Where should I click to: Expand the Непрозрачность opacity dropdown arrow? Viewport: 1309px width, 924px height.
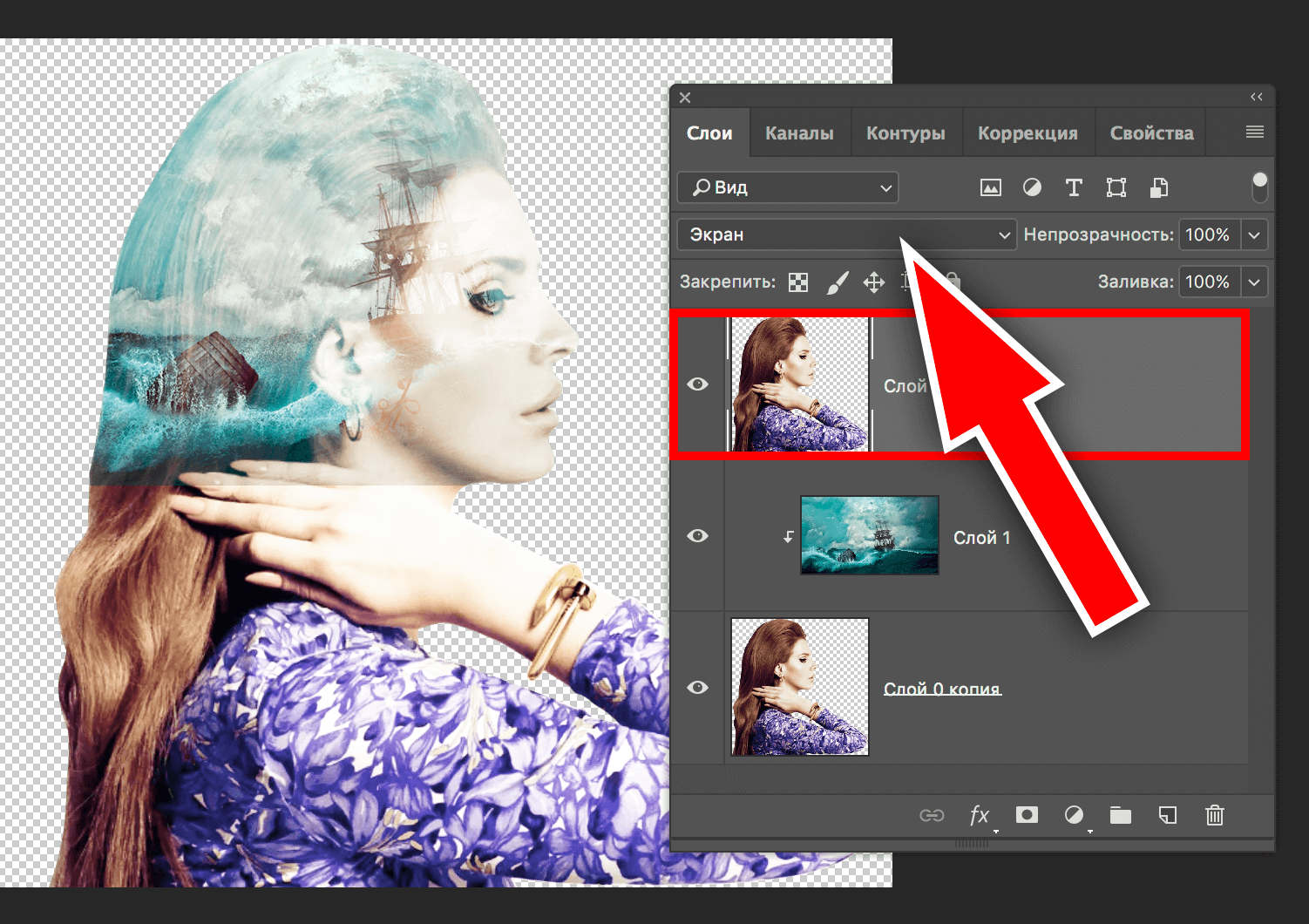click(x=1254, y=234)
